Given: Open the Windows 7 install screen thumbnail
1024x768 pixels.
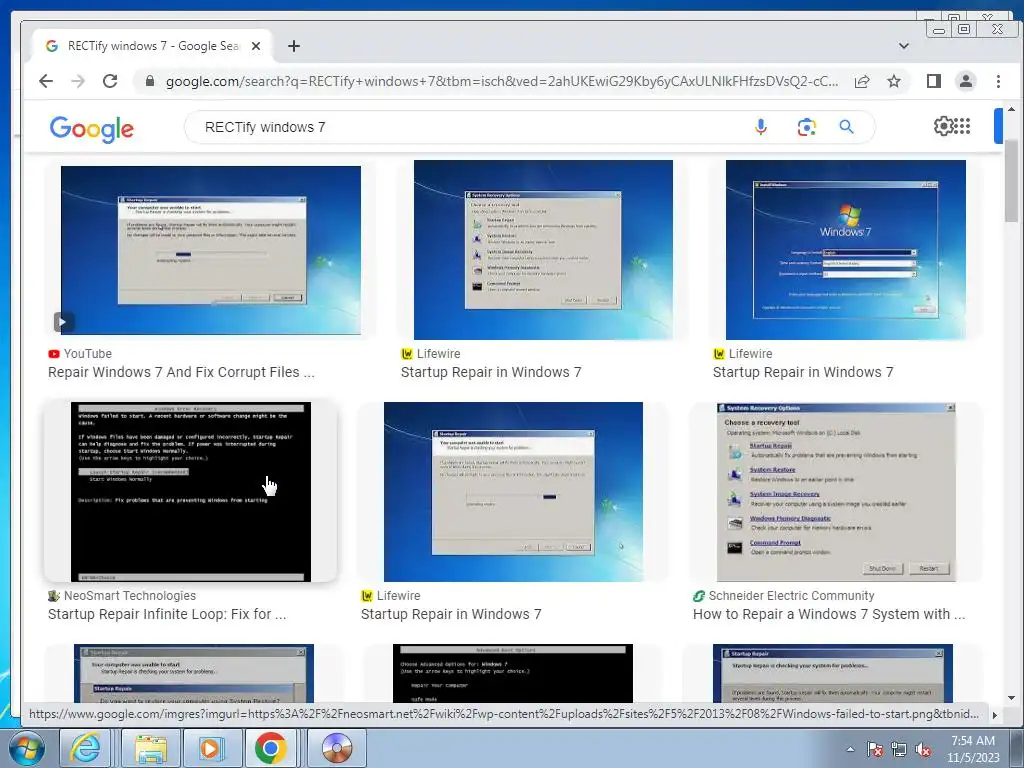Looking at the screenshot, I should (846, 250).
